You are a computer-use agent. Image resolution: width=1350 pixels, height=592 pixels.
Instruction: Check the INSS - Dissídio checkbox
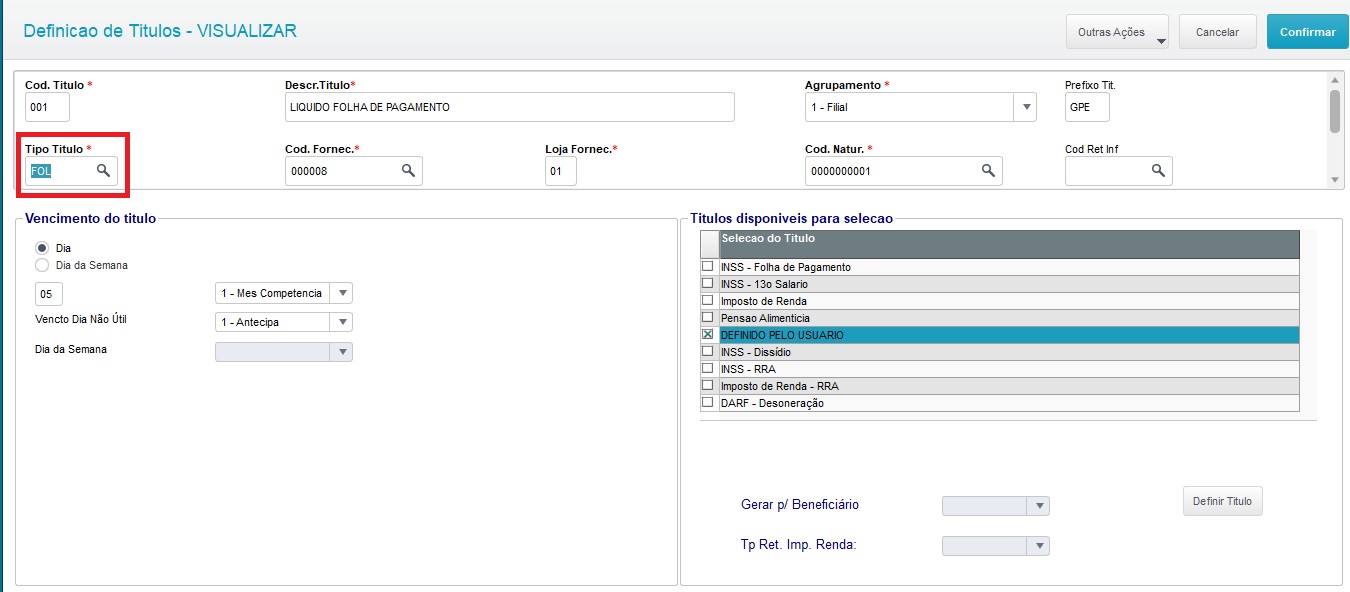(x=708, y=352)
